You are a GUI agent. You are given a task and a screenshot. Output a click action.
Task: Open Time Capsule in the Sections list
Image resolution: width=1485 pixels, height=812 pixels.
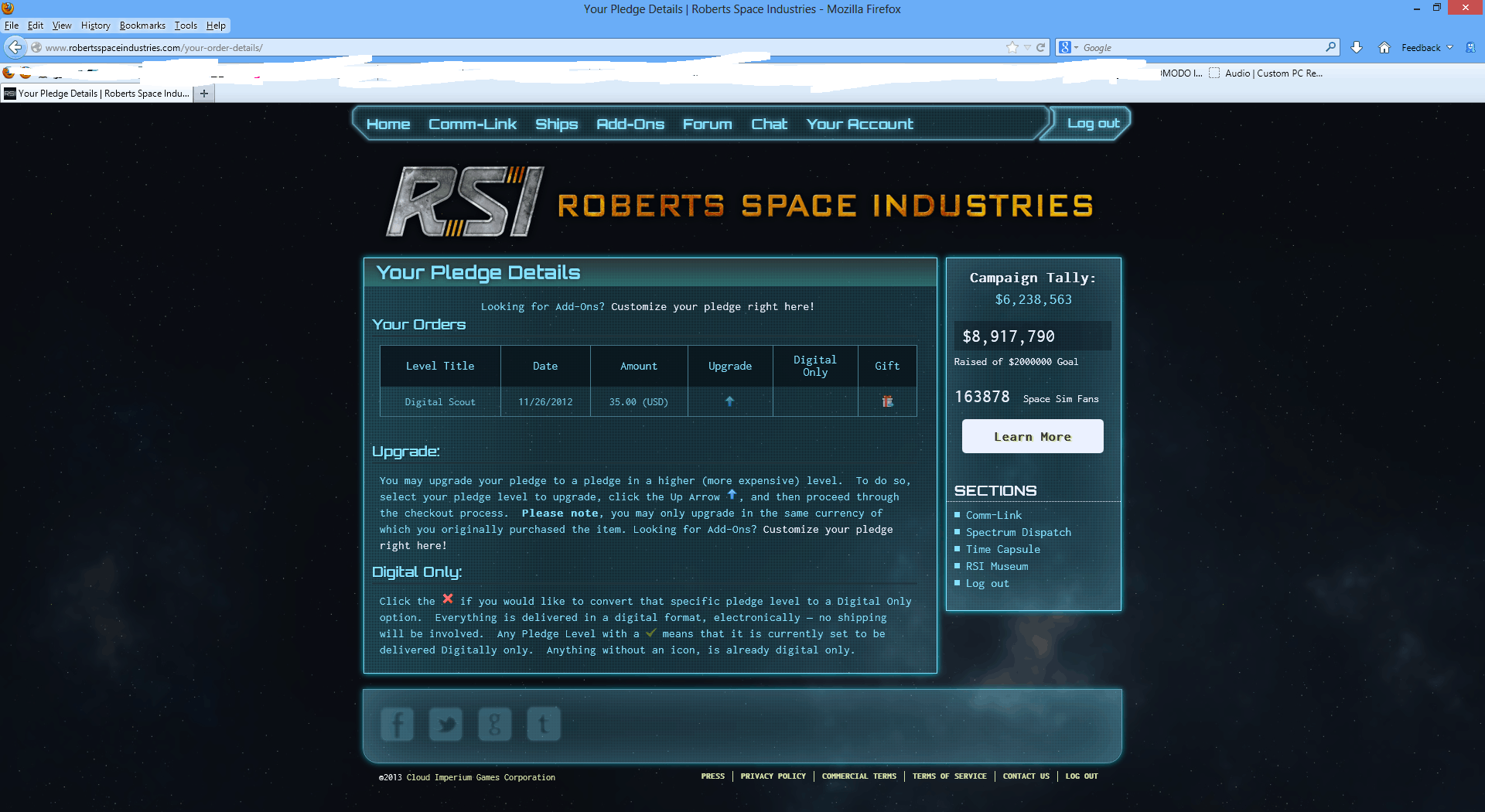(x=1003, y=549)
